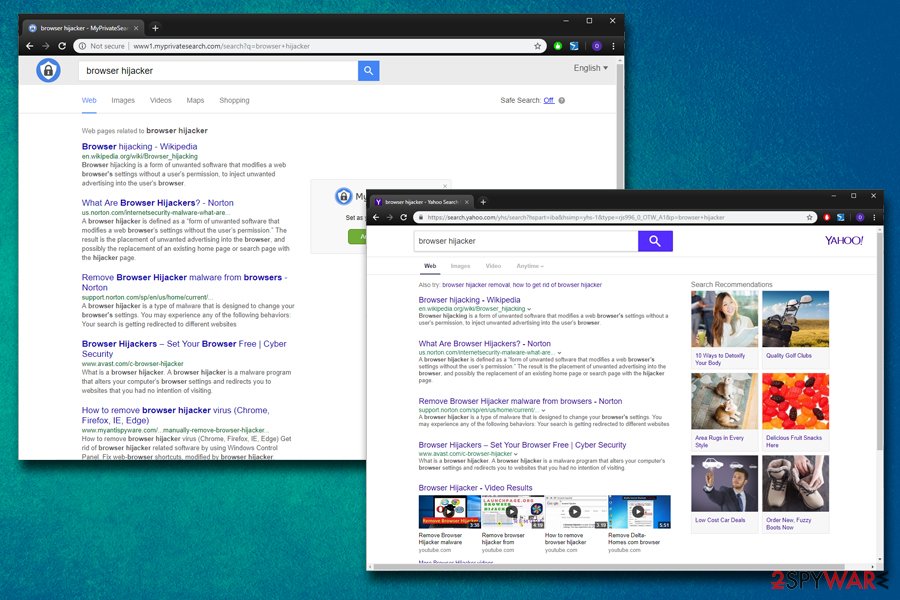The image size is (900, 600).
Task: Select Web tab on MyPrivateSearch
Action: [89, 100]
